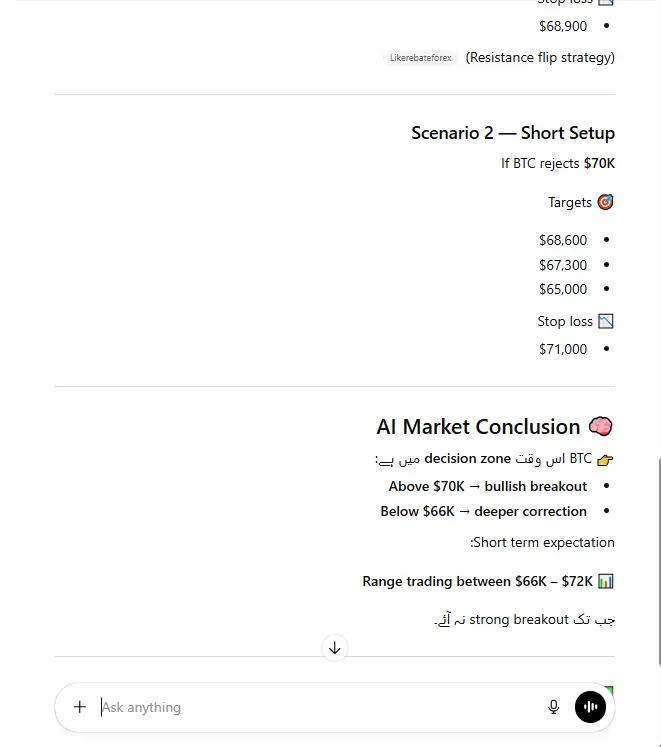Click the Targets bullseye emoji
Viewport: 661px width, 747px height.
(x=605, y=202)
